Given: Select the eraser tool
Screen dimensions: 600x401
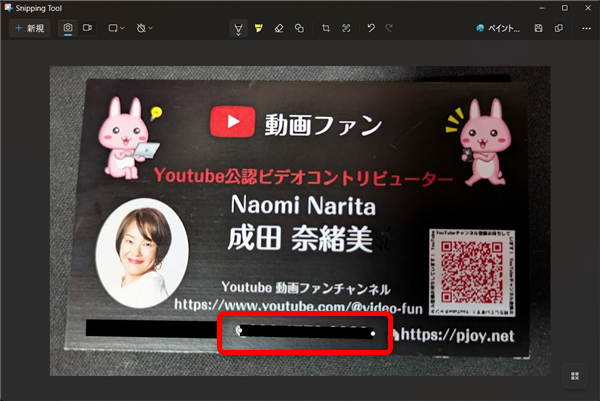Looking at the screenshot, I should (x=279, y=28).
